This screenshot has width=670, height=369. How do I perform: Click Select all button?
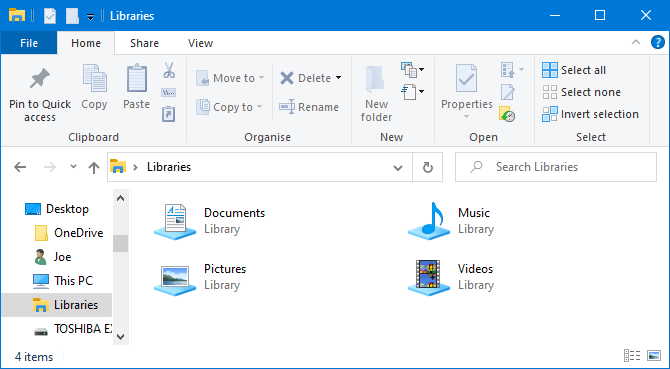(x=574, y=70)
